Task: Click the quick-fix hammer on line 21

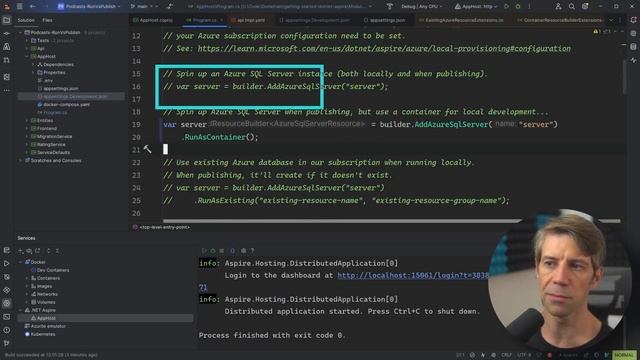Action: (x=147, y=149)
